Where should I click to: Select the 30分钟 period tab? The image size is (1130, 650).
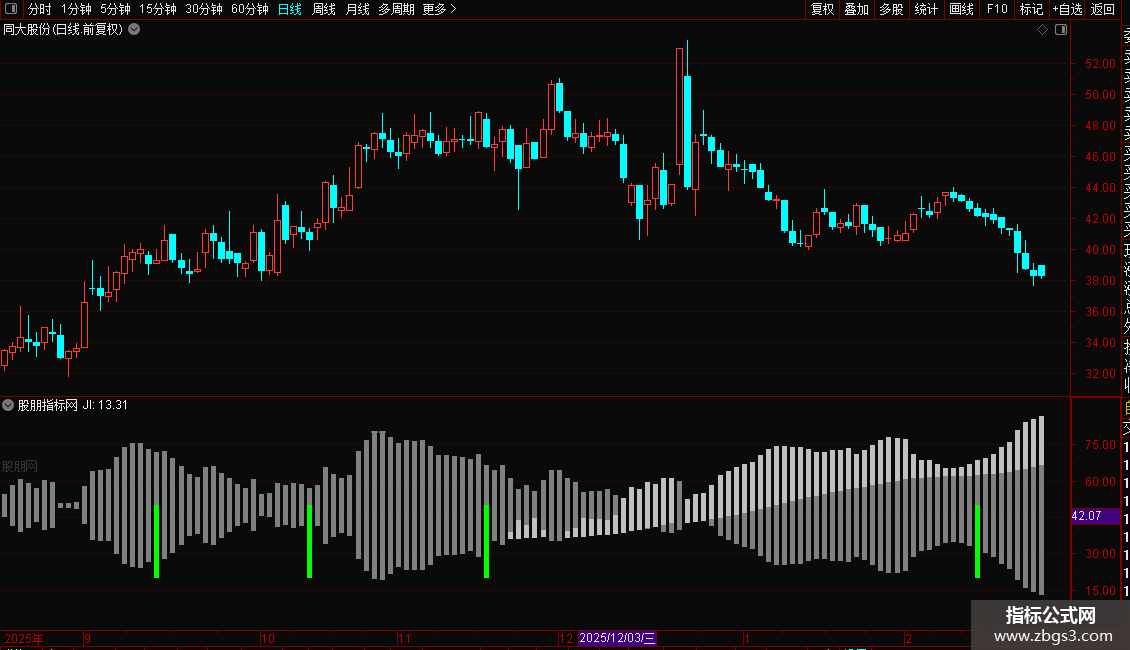204,9
